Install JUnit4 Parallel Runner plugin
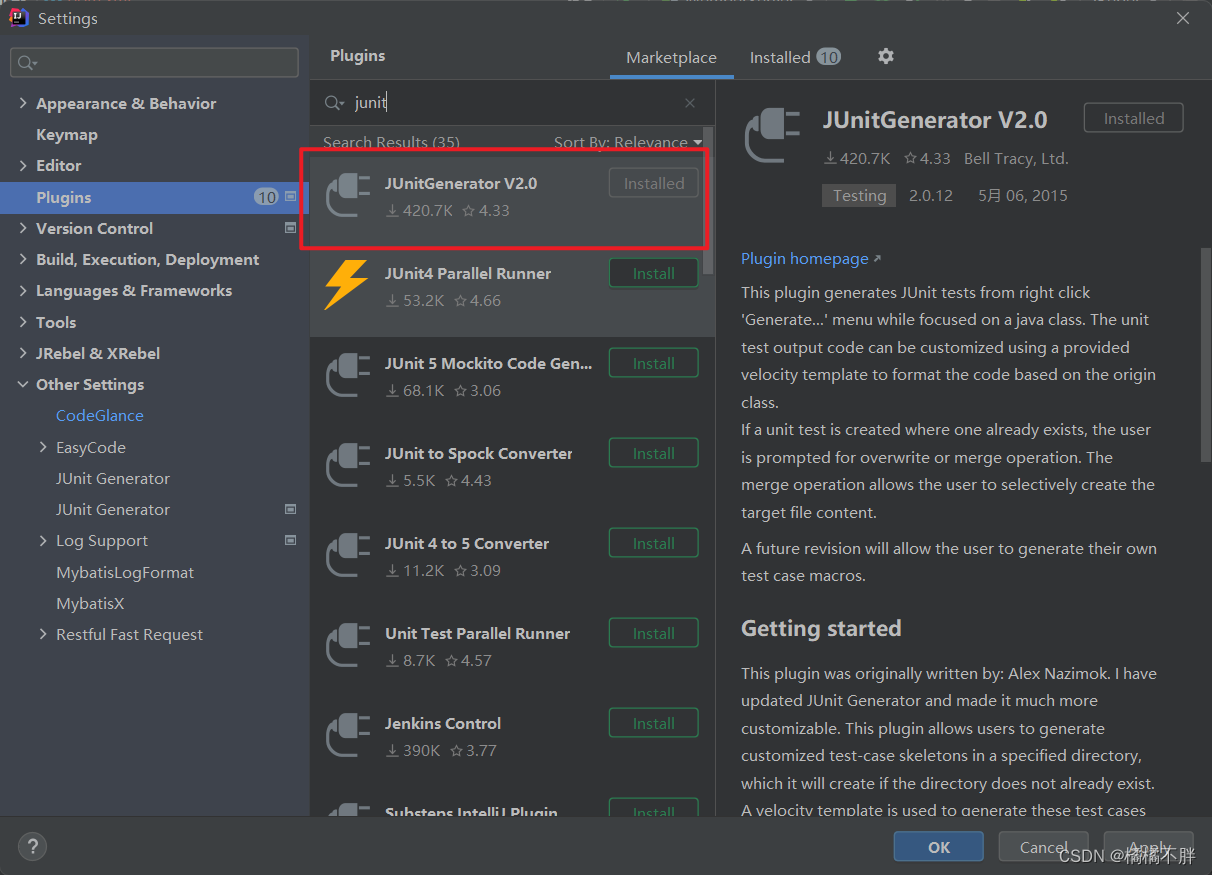This screenshot has height=875, width=1212. [x=654, y=273]
